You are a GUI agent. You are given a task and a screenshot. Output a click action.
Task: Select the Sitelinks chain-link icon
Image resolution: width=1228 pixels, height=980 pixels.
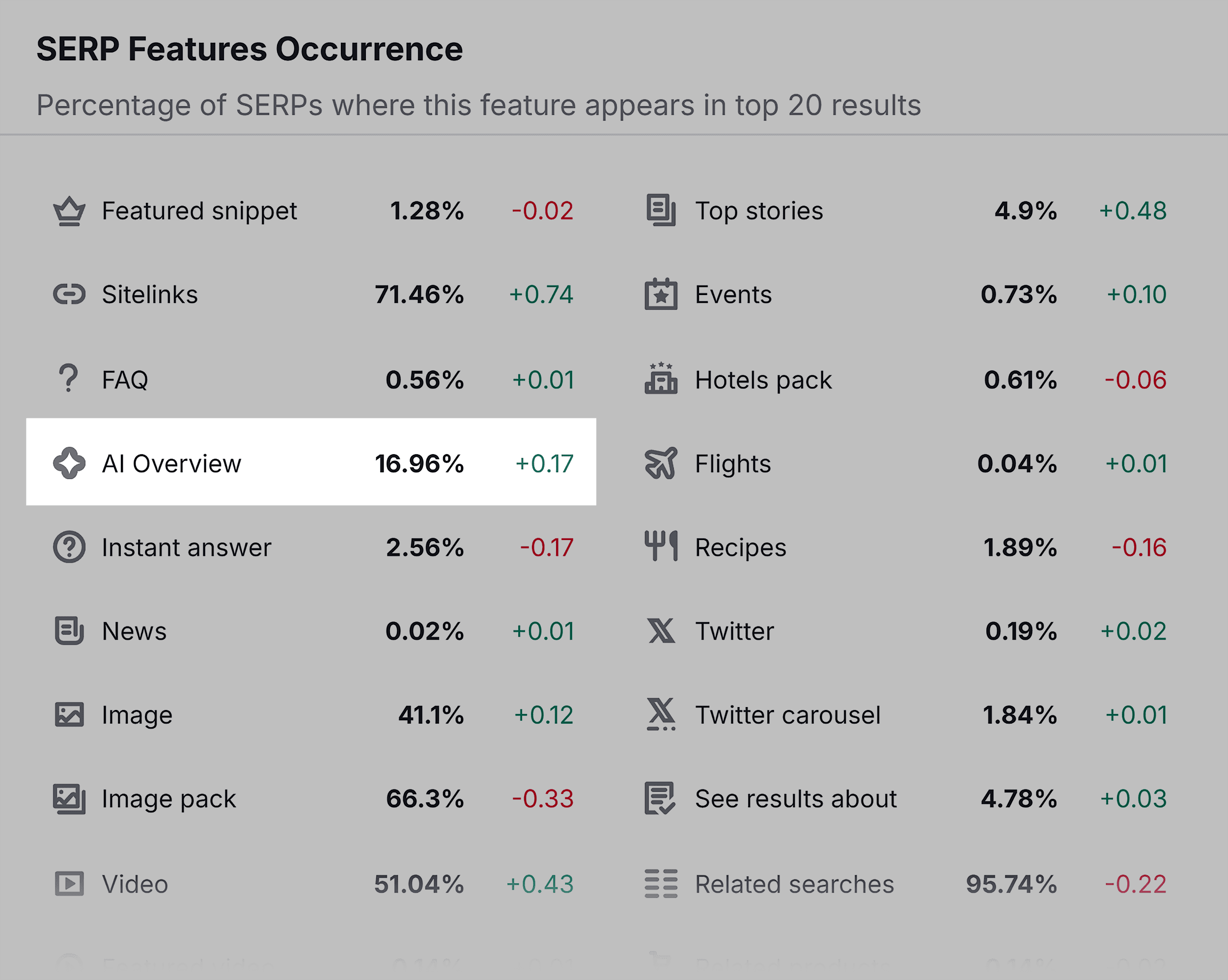(x=69, y=295)
